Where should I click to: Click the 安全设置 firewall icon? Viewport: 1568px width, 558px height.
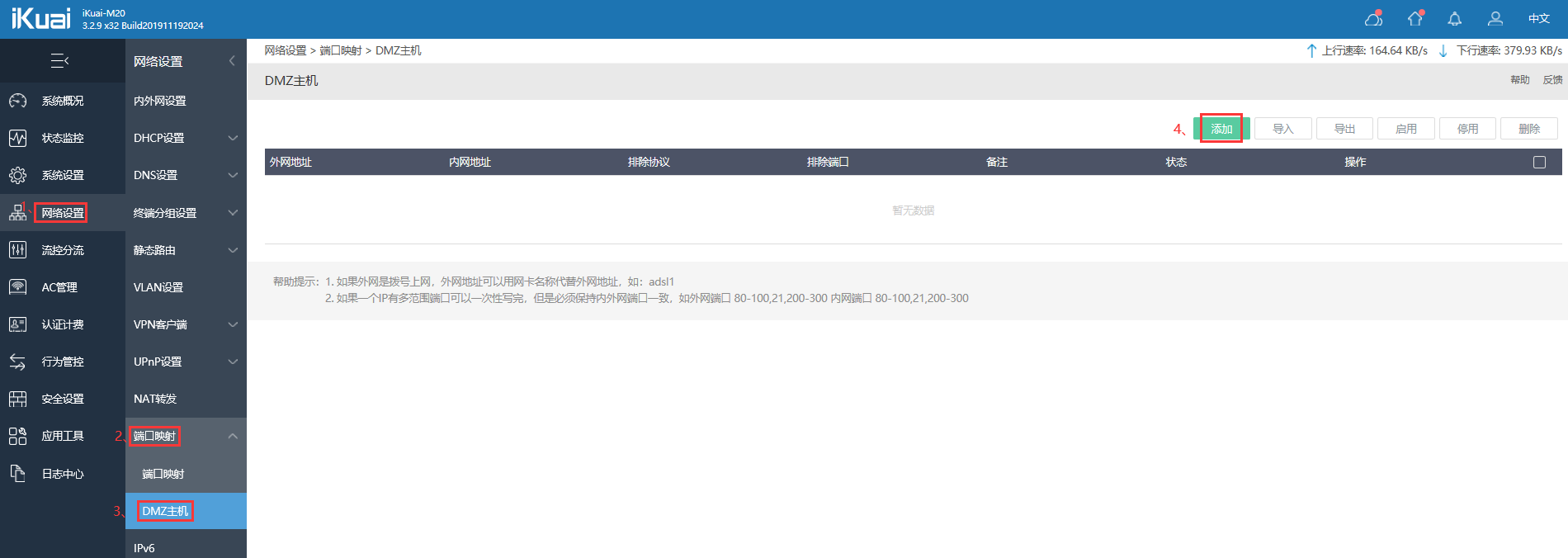pyautogui.click(x=17, y=399)
